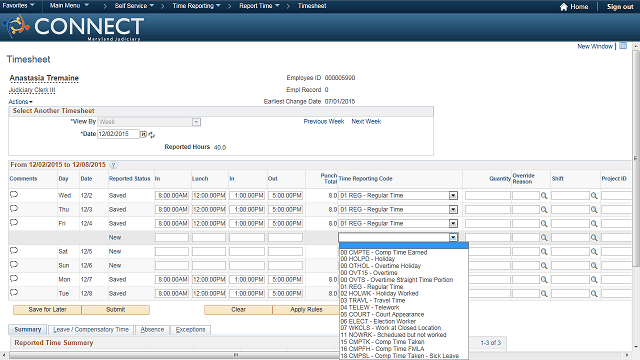Click the help icon beside date range

point(113,165)
